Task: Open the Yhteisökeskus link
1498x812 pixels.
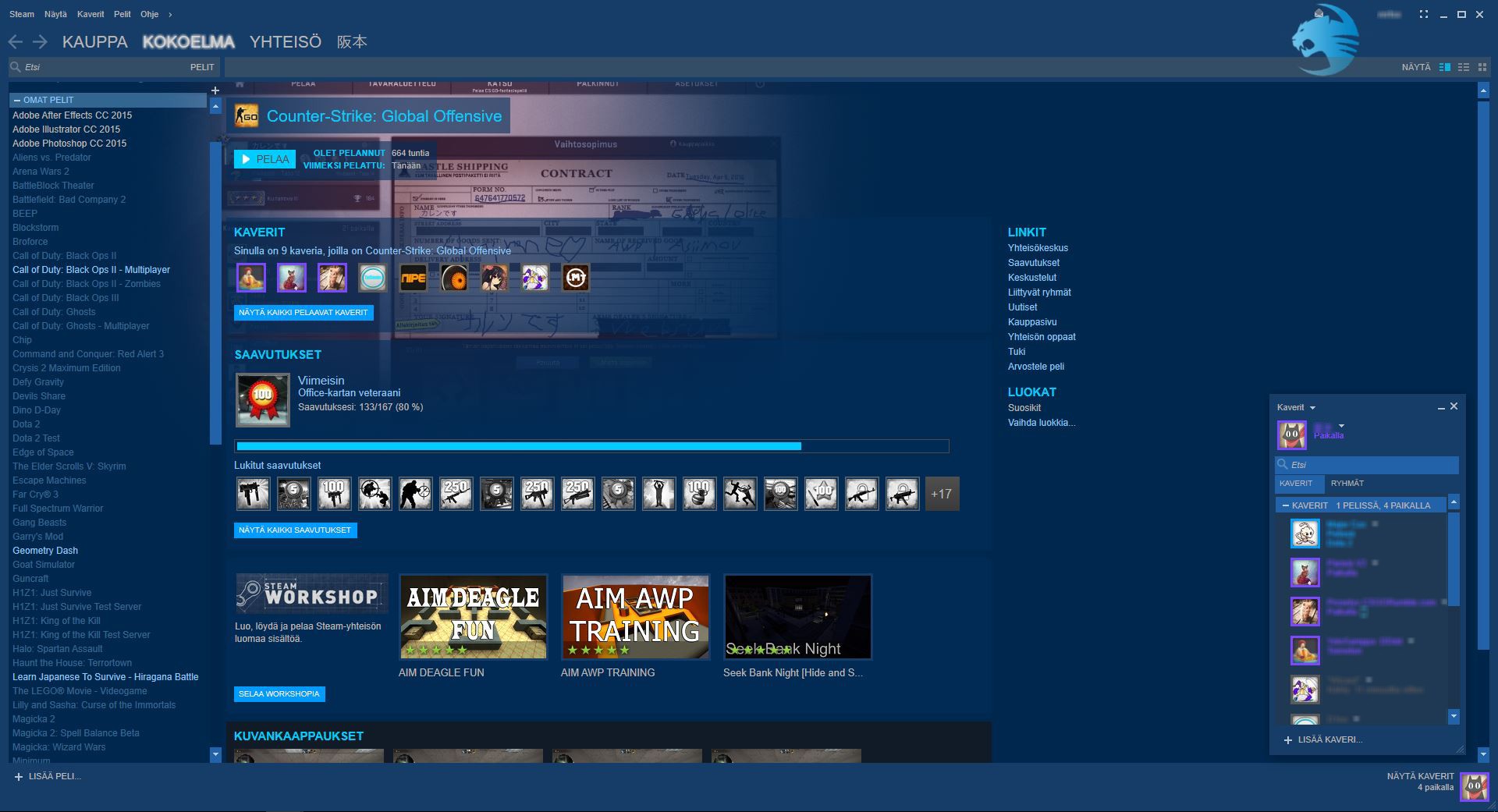Action: tap(1038, 248)
